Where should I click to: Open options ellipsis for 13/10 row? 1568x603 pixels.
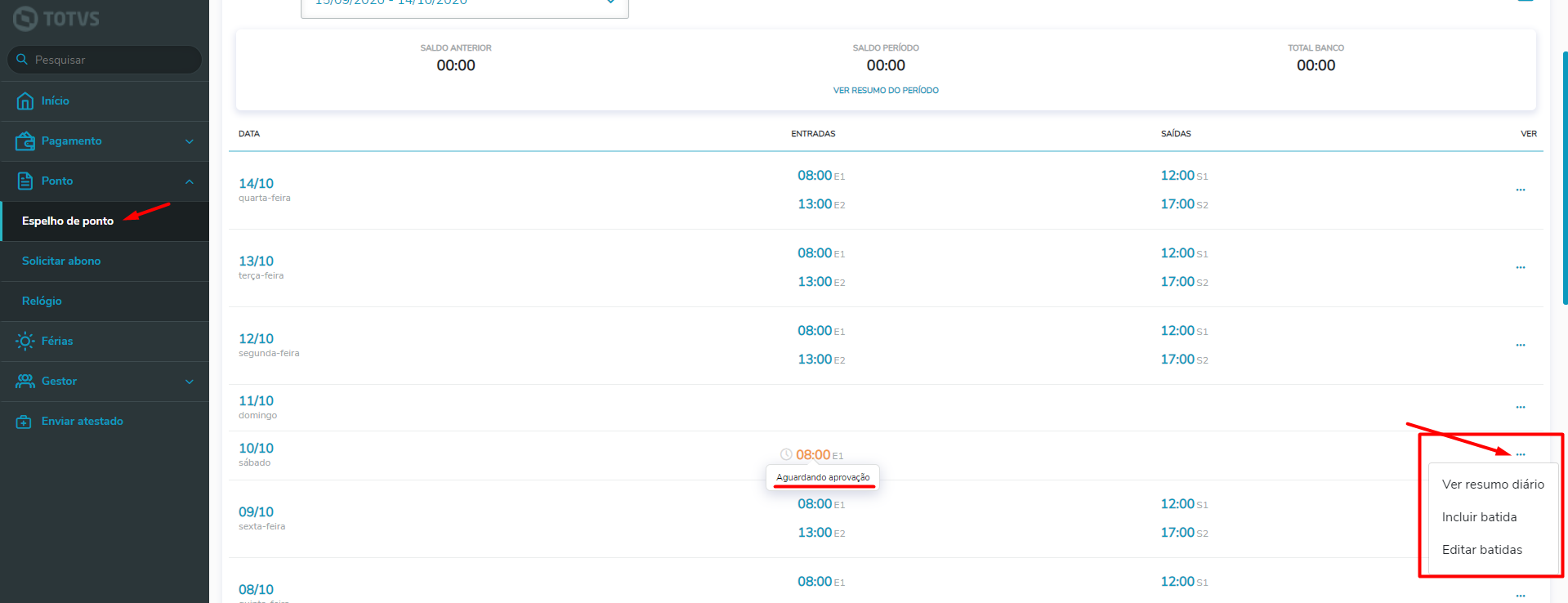click(1521, 267)
